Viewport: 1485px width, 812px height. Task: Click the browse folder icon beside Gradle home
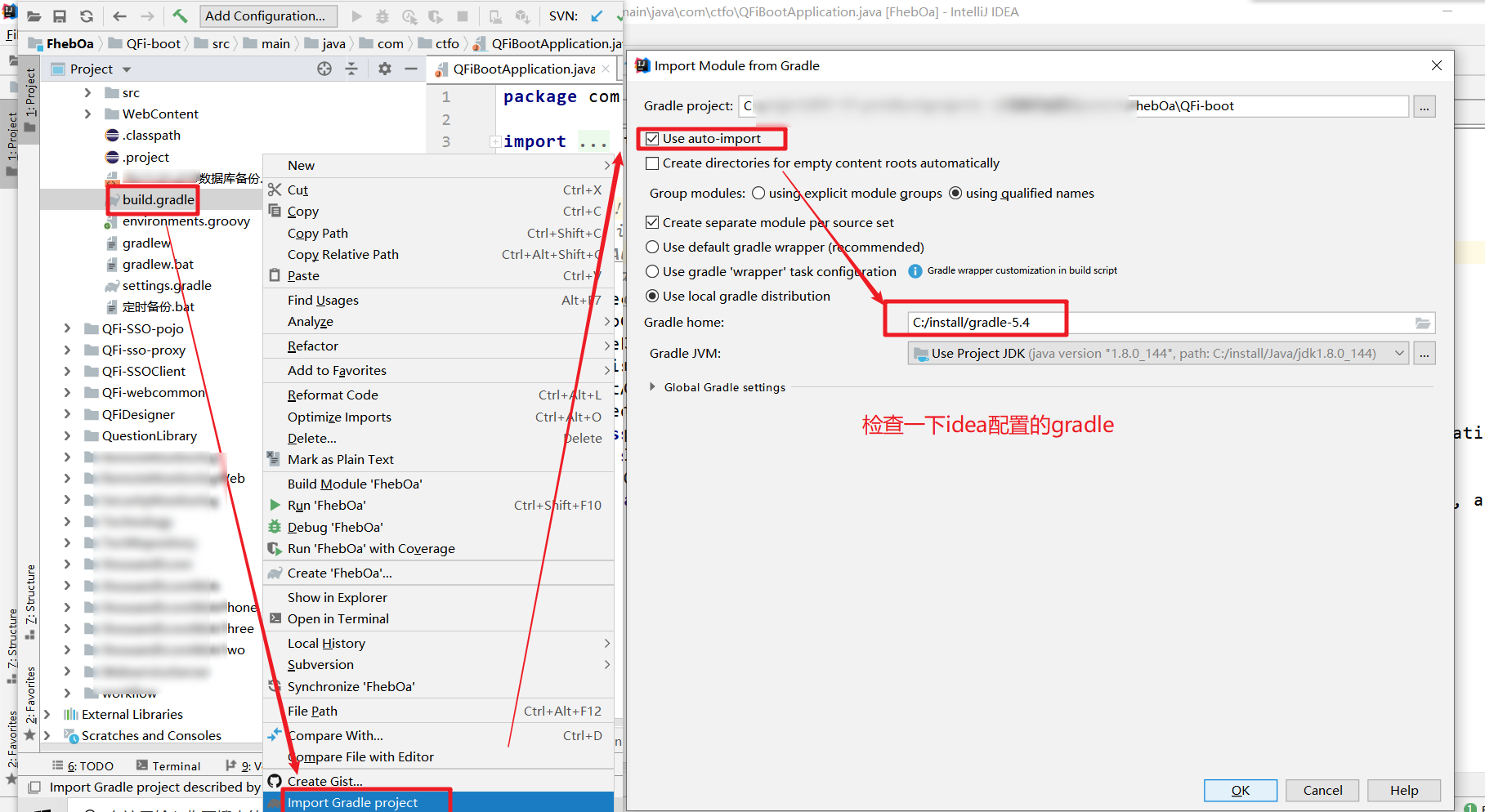tap(1423, 323)
